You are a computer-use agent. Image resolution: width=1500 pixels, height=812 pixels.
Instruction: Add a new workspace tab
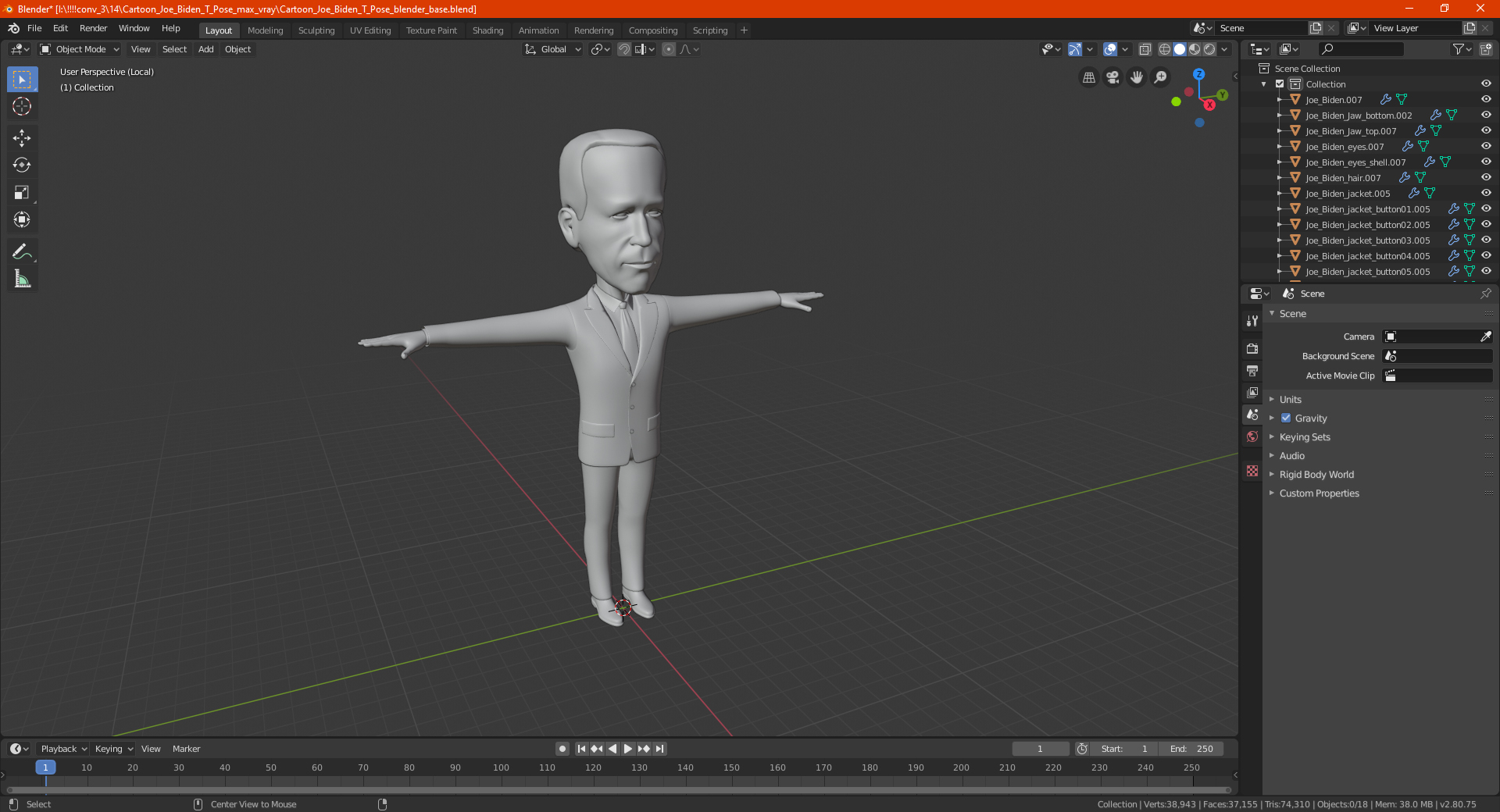coord(744,30)
